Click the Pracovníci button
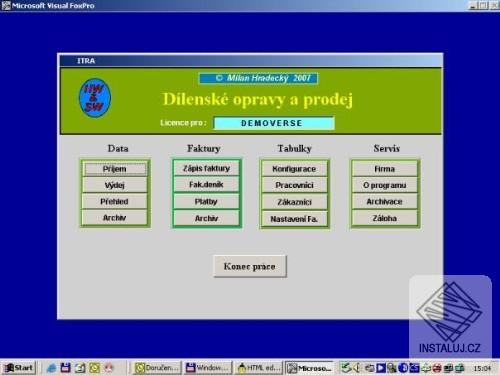 point(294,185)
